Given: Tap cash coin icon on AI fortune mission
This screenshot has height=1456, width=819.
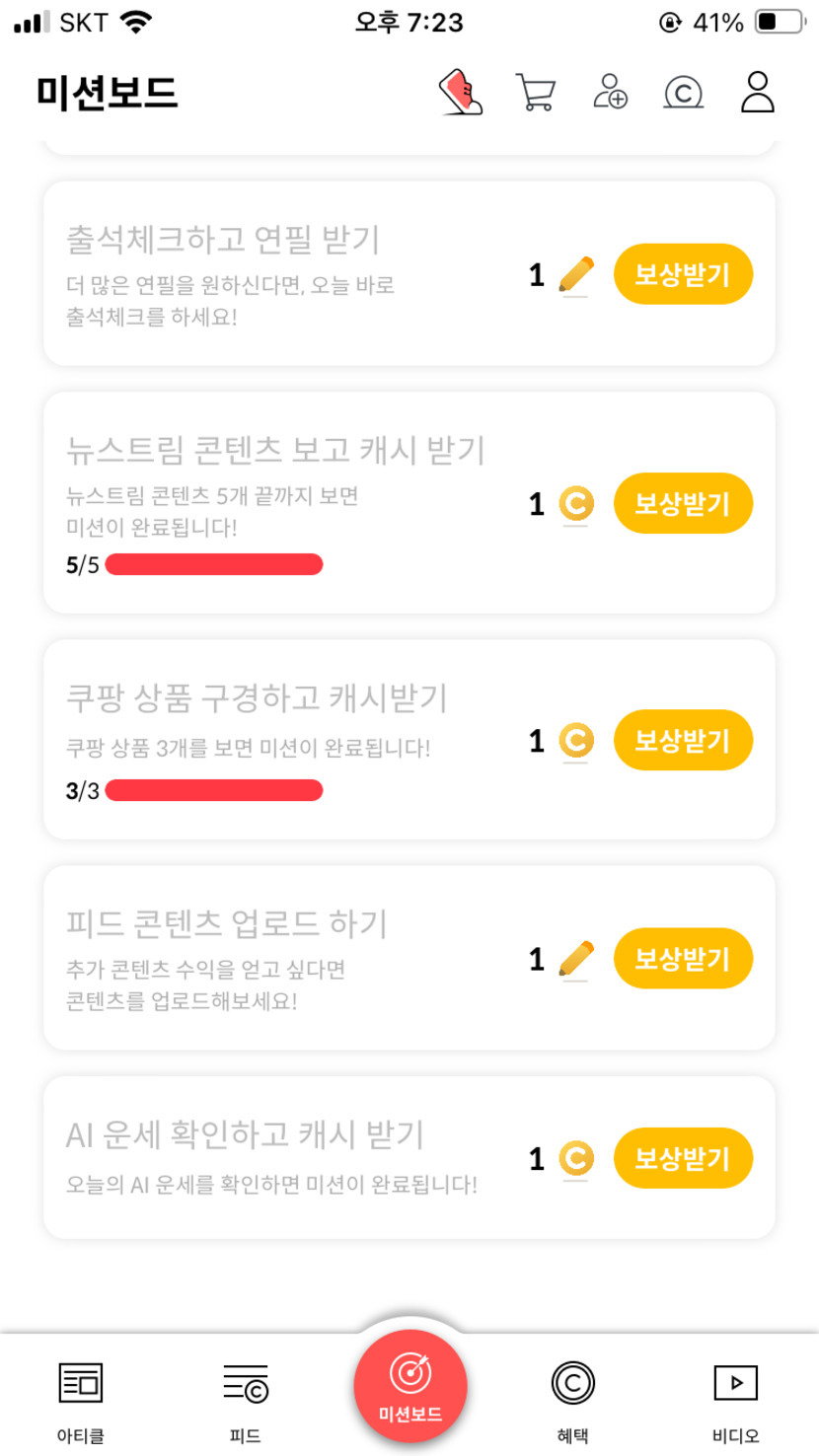Looking at the screenshot, I should point(576,1158).
